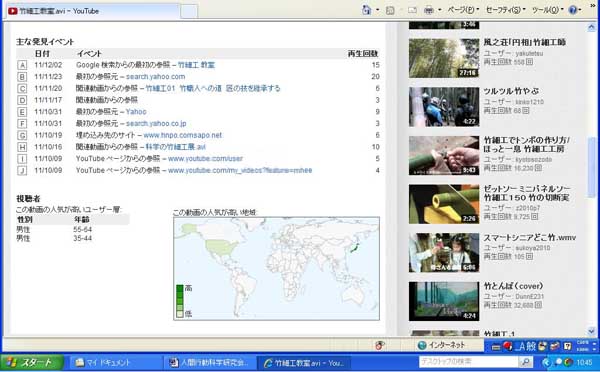Click event marker I icon
The height and width of the screenshot is (372, 600).
pyautogui.click(x=22, y=159)
